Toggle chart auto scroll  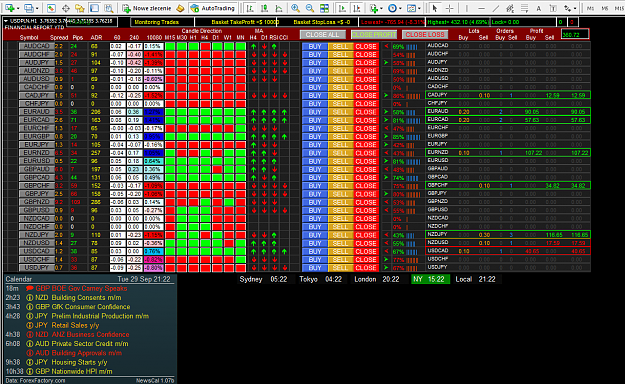(x=342, y=8)
